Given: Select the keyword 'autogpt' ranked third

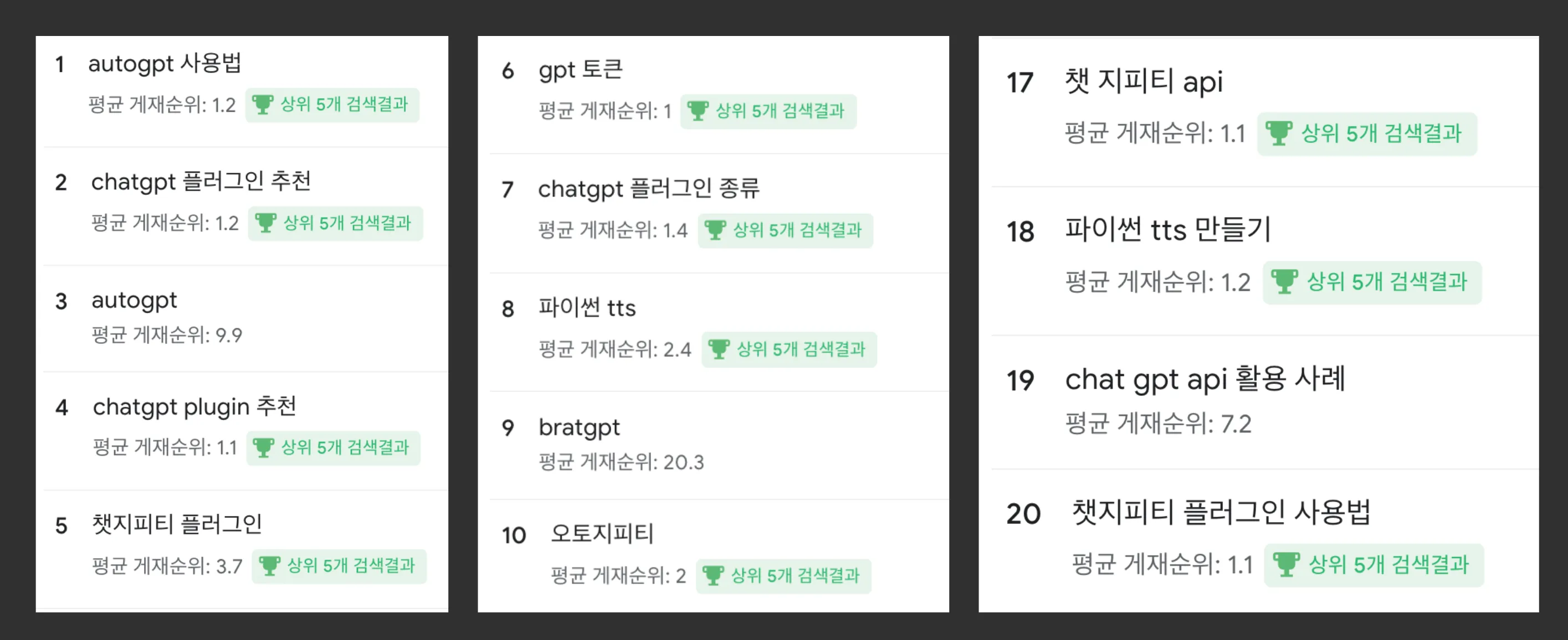Looking at the screenshot, I should pos(134,300).
